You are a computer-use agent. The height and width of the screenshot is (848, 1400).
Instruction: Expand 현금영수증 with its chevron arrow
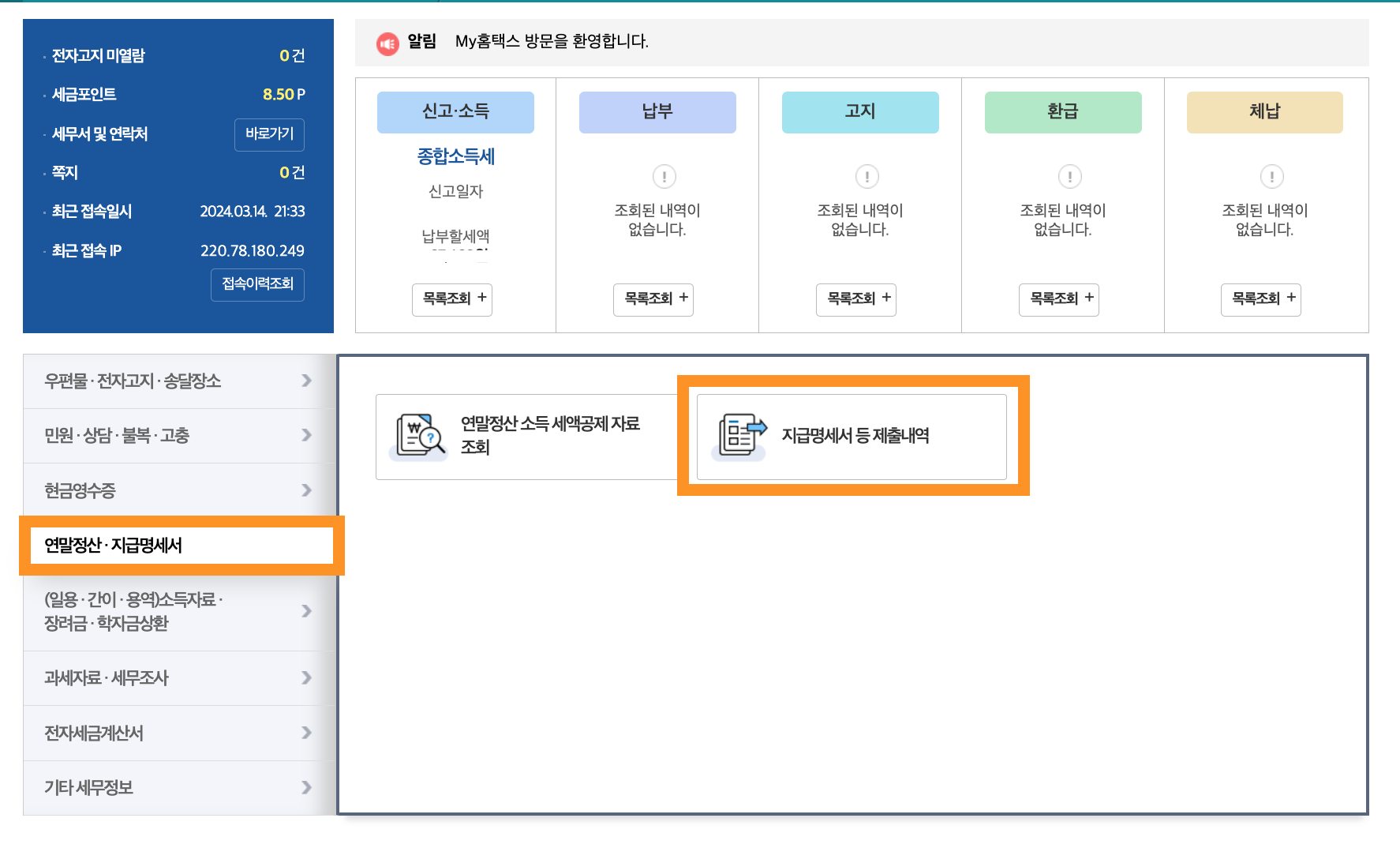[306, 490]
